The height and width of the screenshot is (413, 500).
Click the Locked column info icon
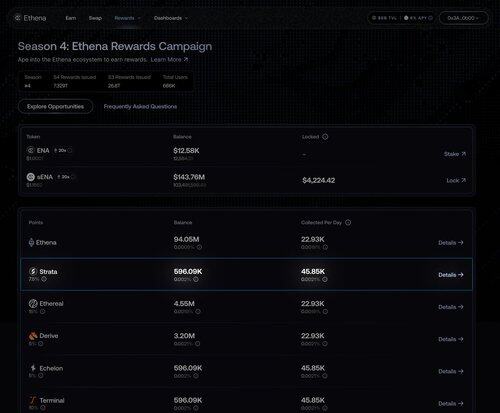click(325, 137)
